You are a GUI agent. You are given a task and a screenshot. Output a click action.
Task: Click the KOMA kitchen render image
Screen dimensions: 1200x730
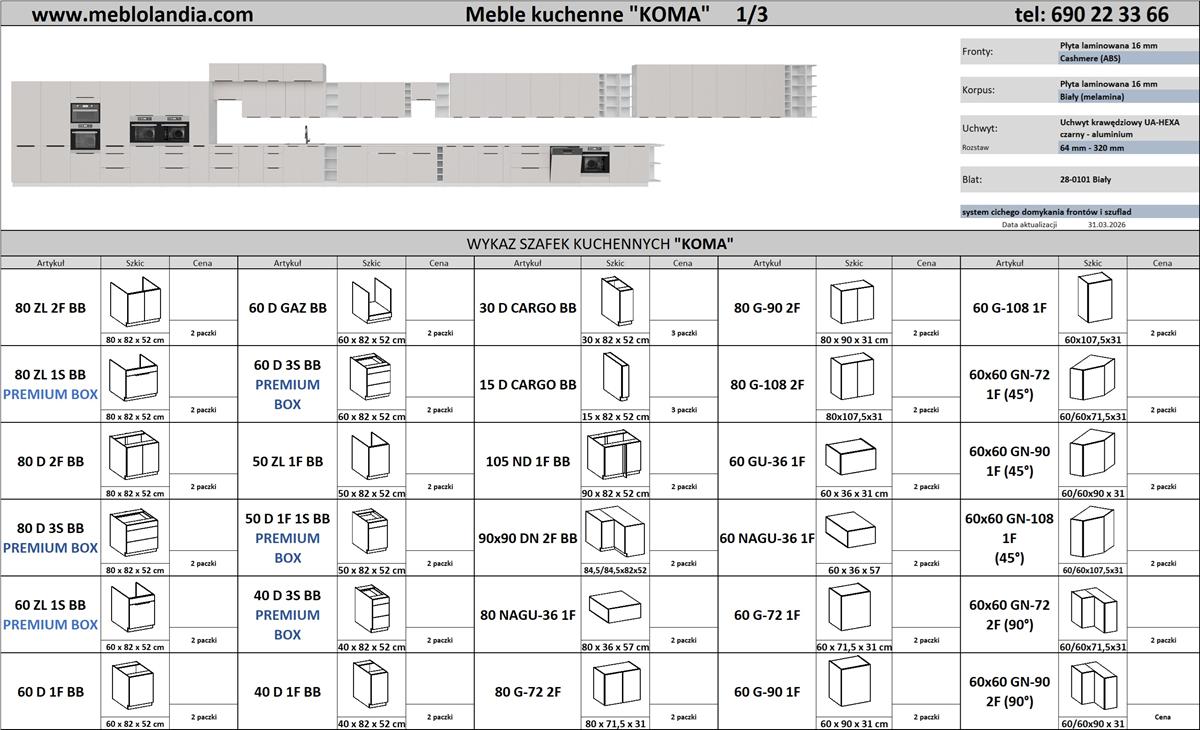pyautogui.click(x=416, y=125)
